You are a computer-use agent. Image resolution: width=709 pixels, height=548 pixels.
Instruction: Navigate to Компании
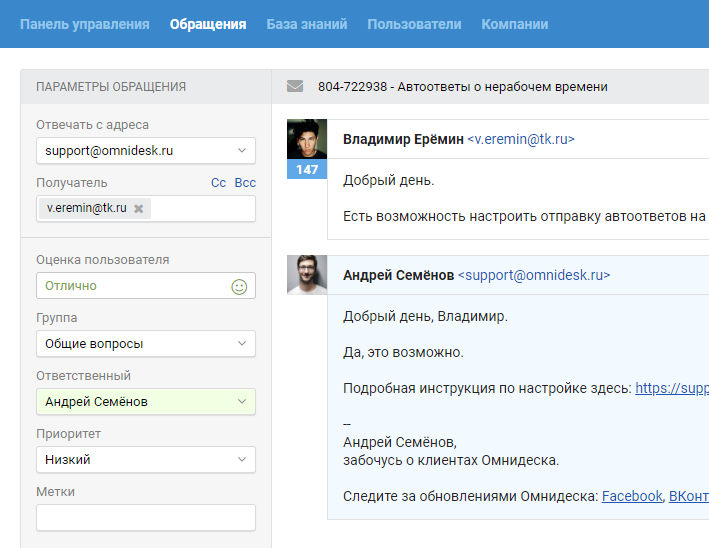[514, 24]
